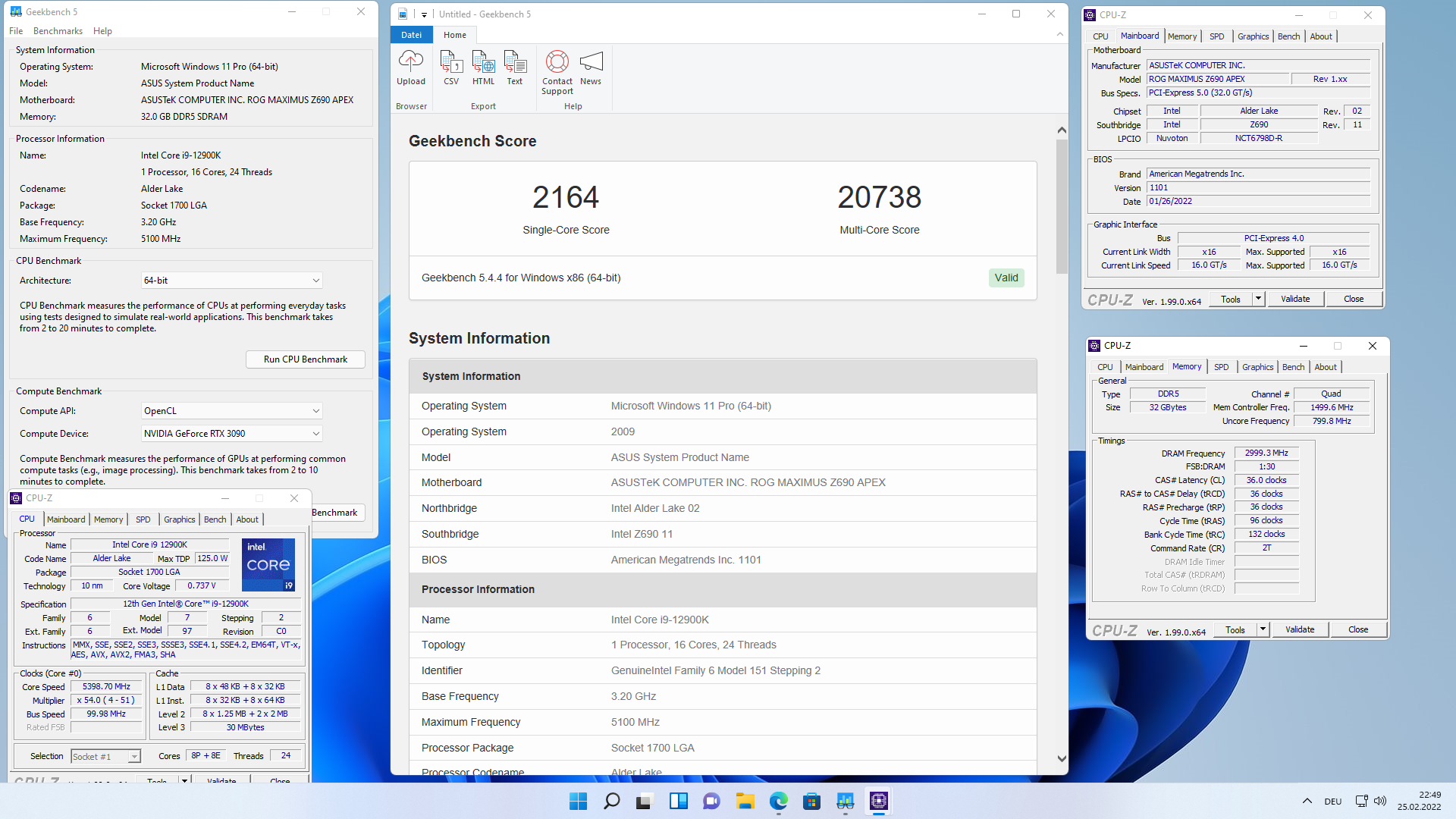The image size is (1456, 819).
Task: Open Widgets from taskbar
Action: 678,801
